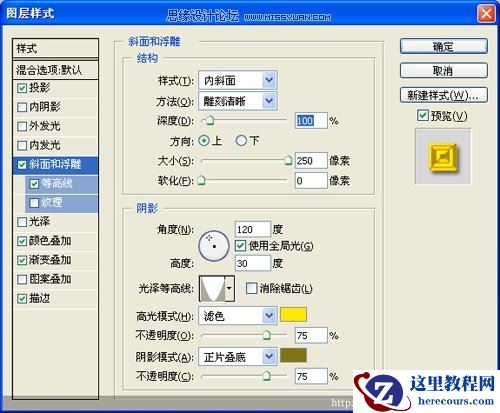Enable the 光泽 satin checkbox
Image resolution: width=500 pixels, height=413 pixels.
(x=22, y=222)
